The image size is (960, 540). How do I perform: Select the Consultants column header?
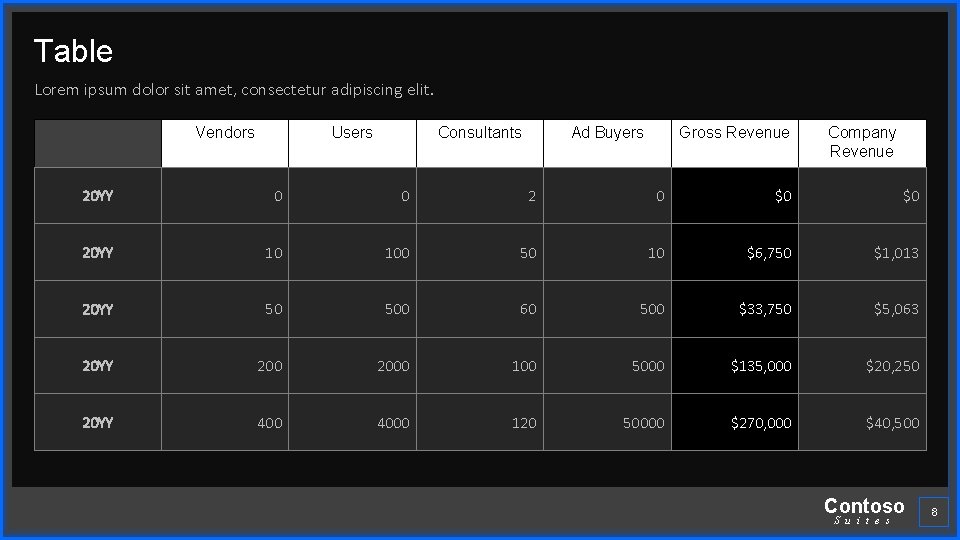point(480,143)
